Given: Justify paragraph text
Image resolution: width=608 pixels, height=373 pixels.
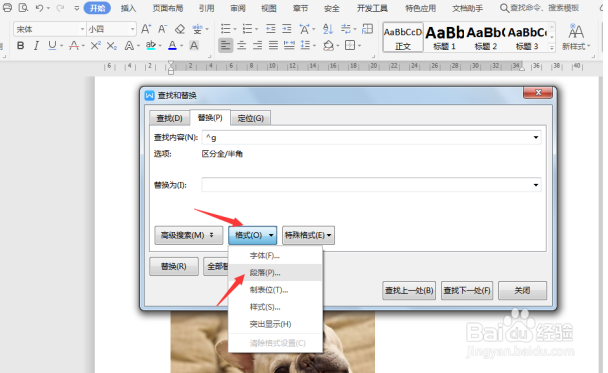Looking at the screenshot, I should 273,46.
